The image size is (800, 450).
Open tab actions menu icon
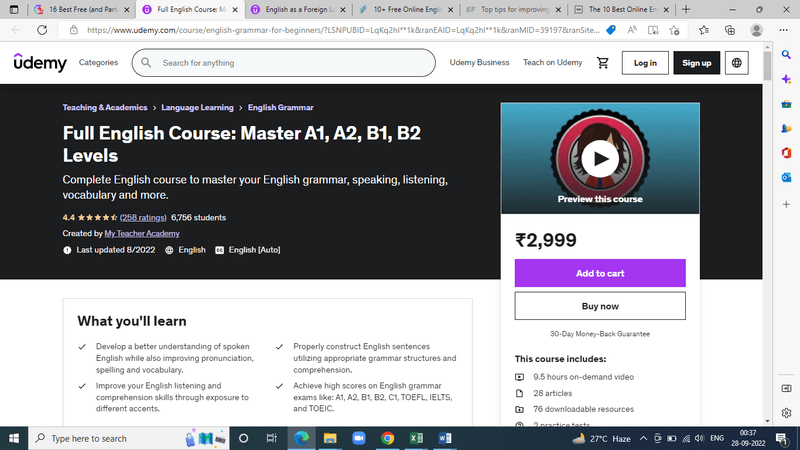(14, 9)
